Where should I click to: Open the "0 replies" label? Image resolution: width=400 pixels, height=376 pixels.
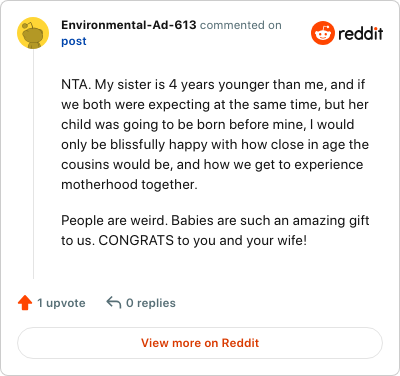click(x=151, y=303)
